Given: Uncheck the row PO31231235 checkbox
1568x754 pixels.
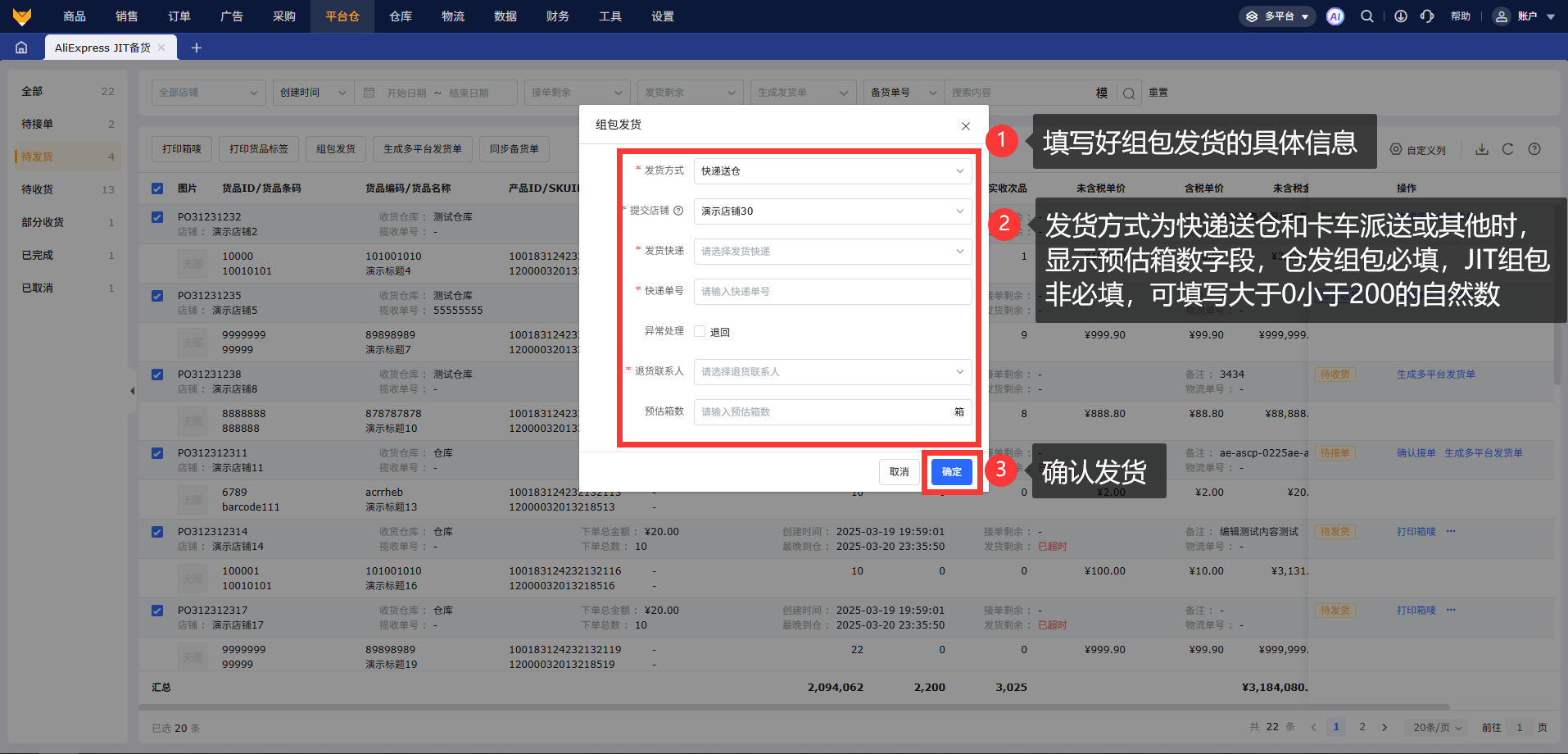Looking at the screenshot, I should point(157,296).
